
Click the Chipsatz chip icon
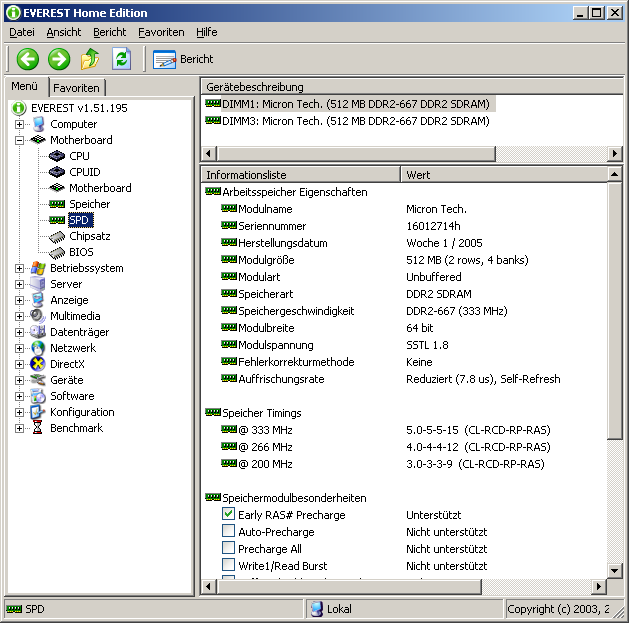point(57,237)
